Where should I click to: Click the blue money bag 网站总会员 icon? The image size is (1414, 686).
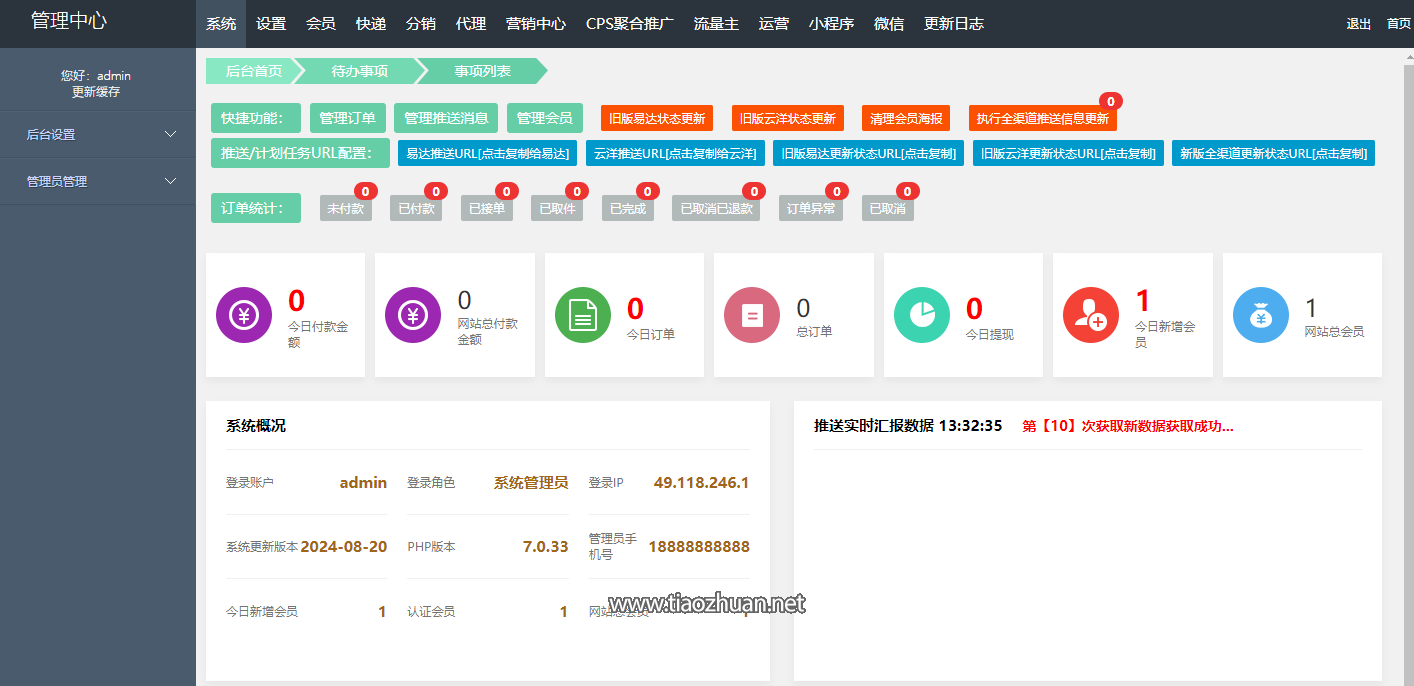(1261, 315)
